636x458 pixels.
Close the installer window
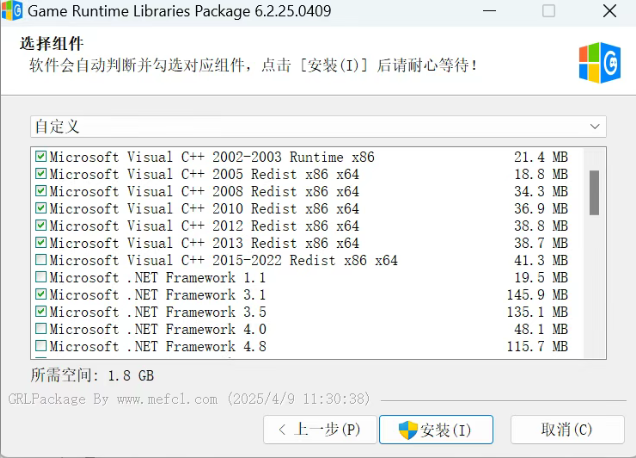[610, 11]
